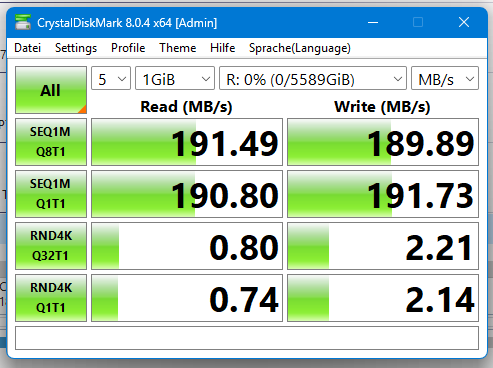The width and height of the screenshot is (493, 368).
Task: Expand the MB/s unit dropdown
Action: coord(445,78)
